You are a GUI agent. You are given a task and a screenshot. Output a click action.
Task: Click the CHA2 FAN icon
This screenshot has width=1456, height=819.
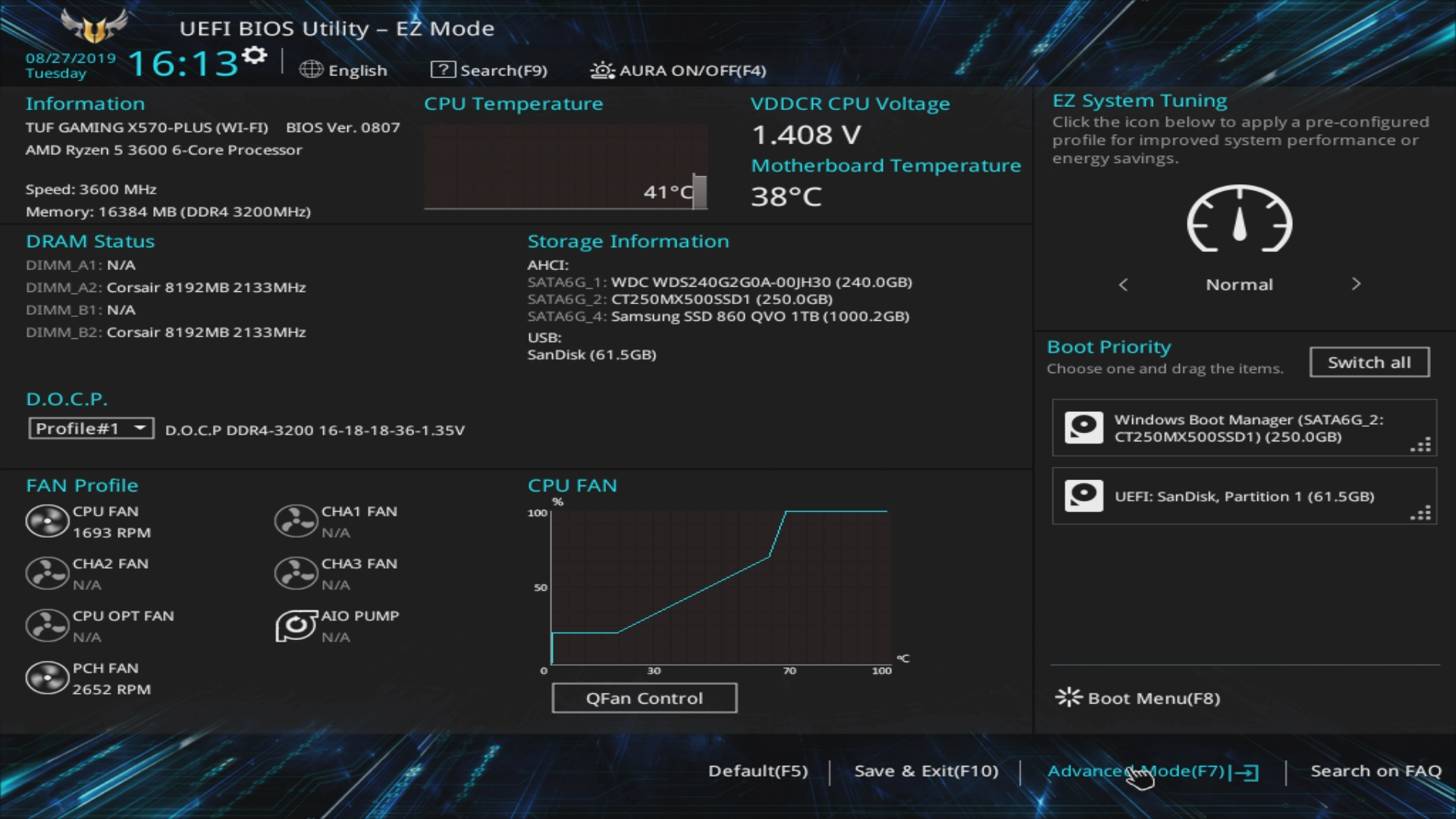click(47, 574)
